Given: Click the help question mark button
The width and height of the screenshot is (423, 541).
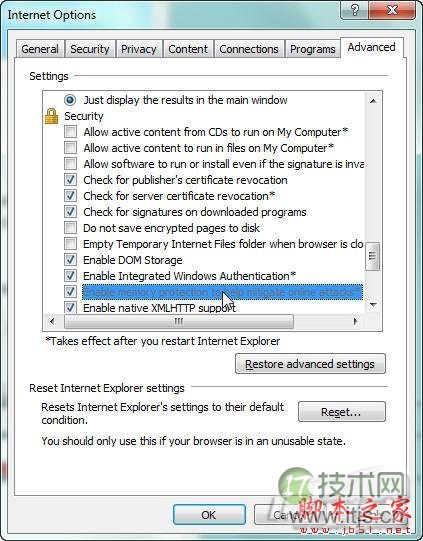Looking at the screenshot, I should click(354, 10).
